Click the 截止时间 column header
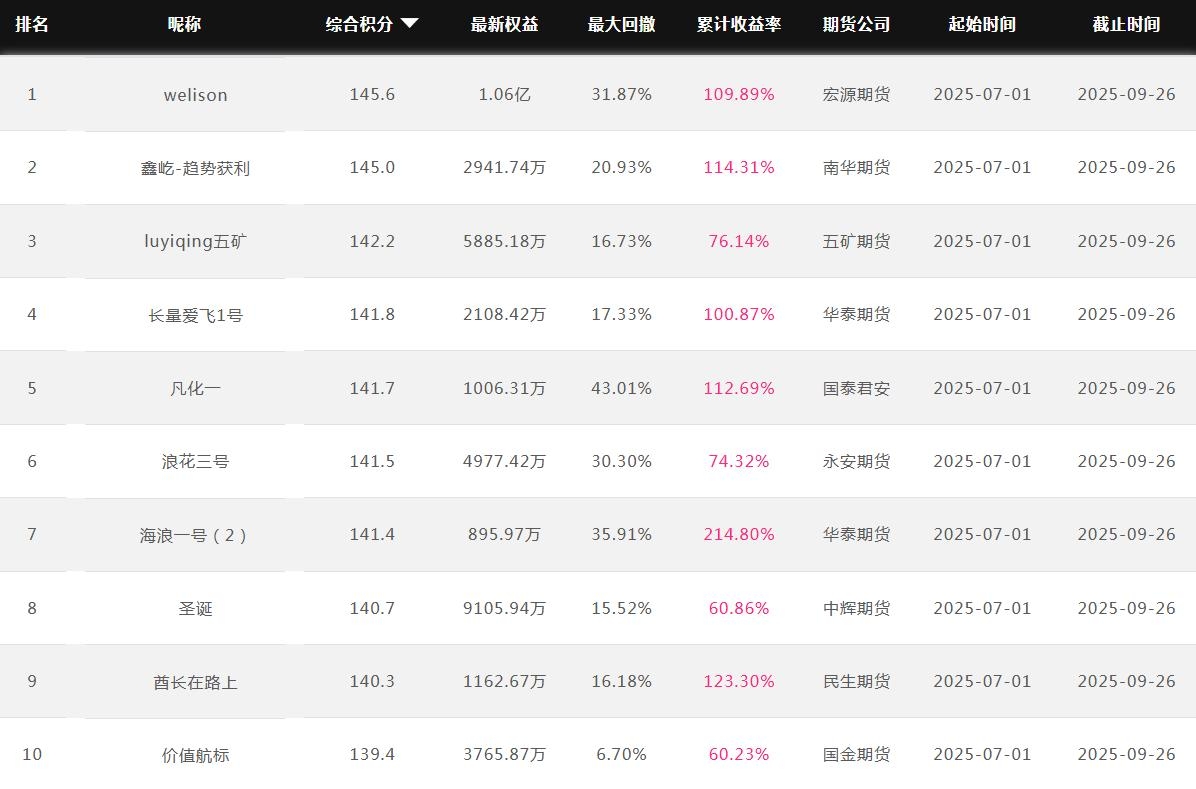This screenshot has width=1196, height=789. click(x=1126, y=24)
